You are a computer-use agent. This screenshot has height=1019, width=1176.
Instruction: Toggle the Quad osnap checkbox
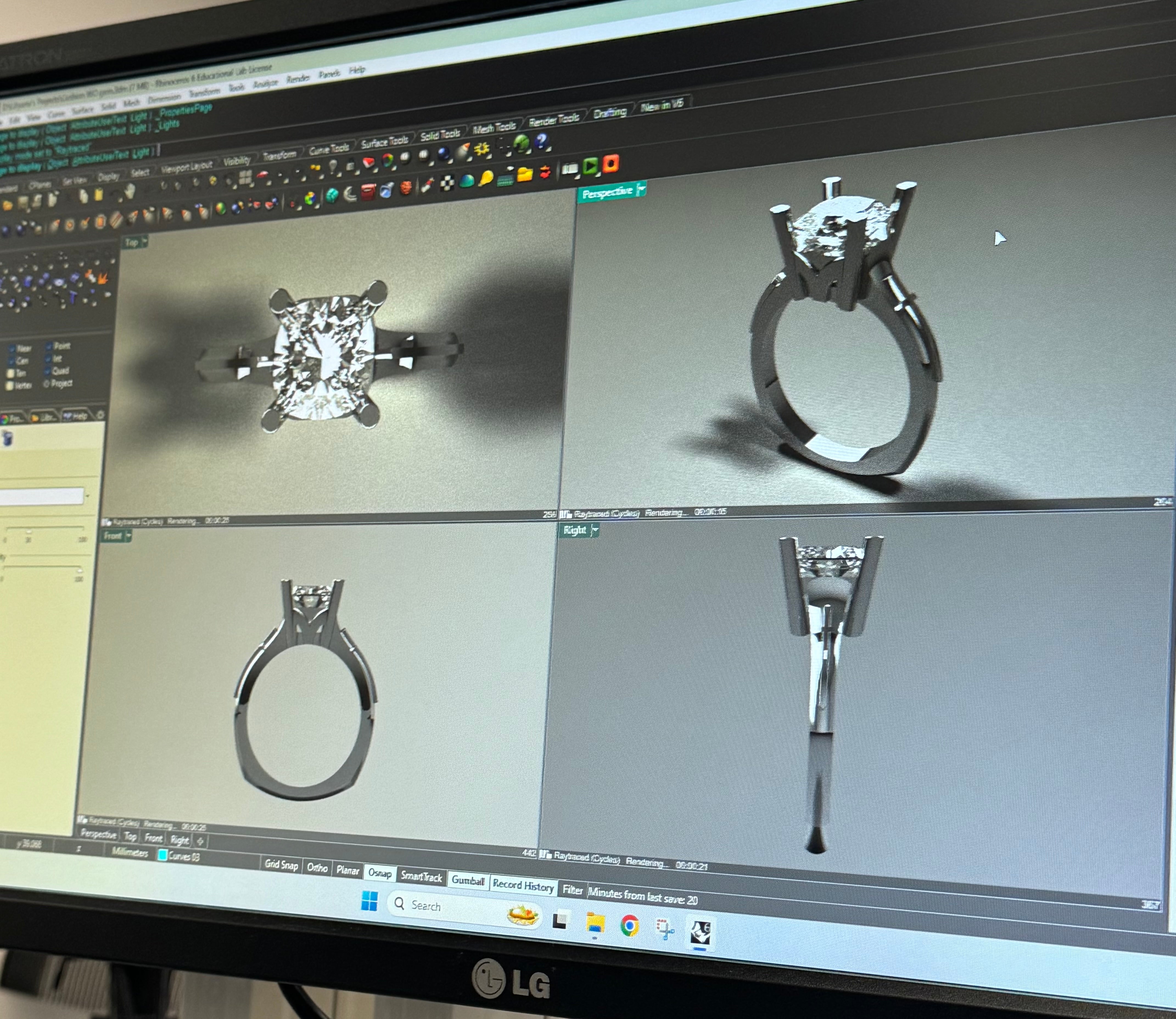coord(47,372)
